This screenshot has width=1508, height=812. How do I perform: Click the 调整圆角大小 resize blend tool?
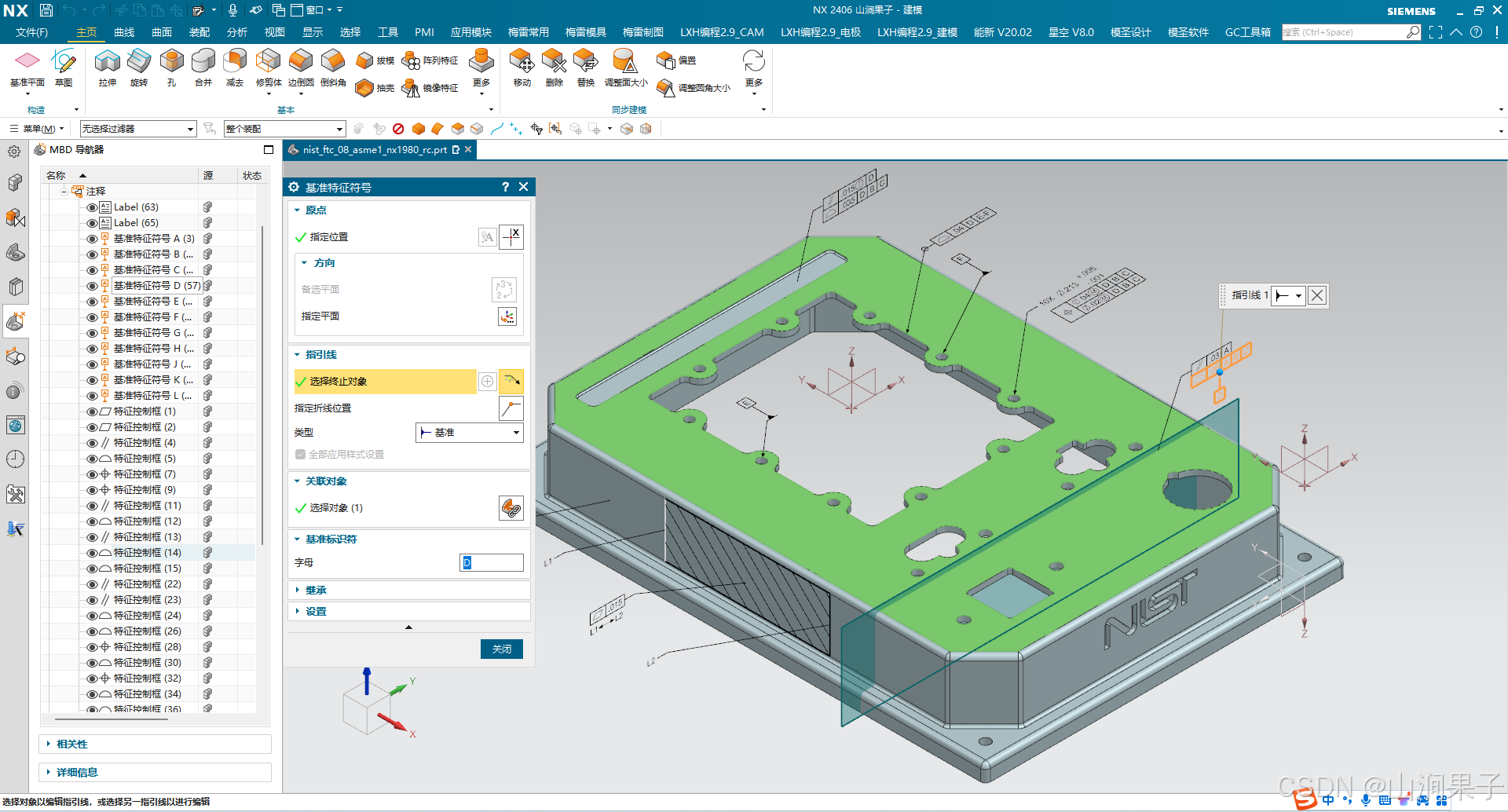coord(694,88)
